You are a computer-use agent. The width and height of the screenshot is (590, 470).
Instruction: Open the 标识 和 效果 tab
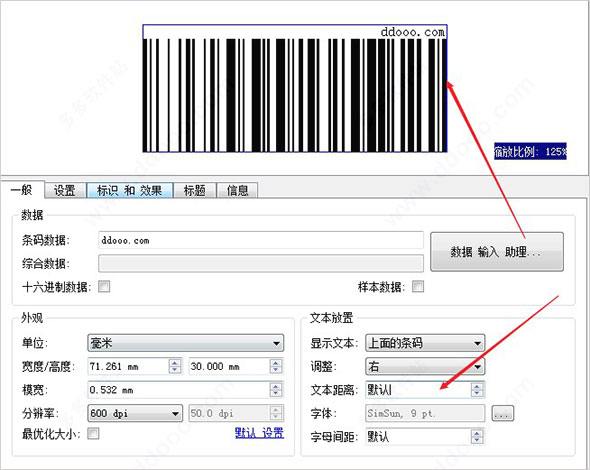(x=130, y=190)
